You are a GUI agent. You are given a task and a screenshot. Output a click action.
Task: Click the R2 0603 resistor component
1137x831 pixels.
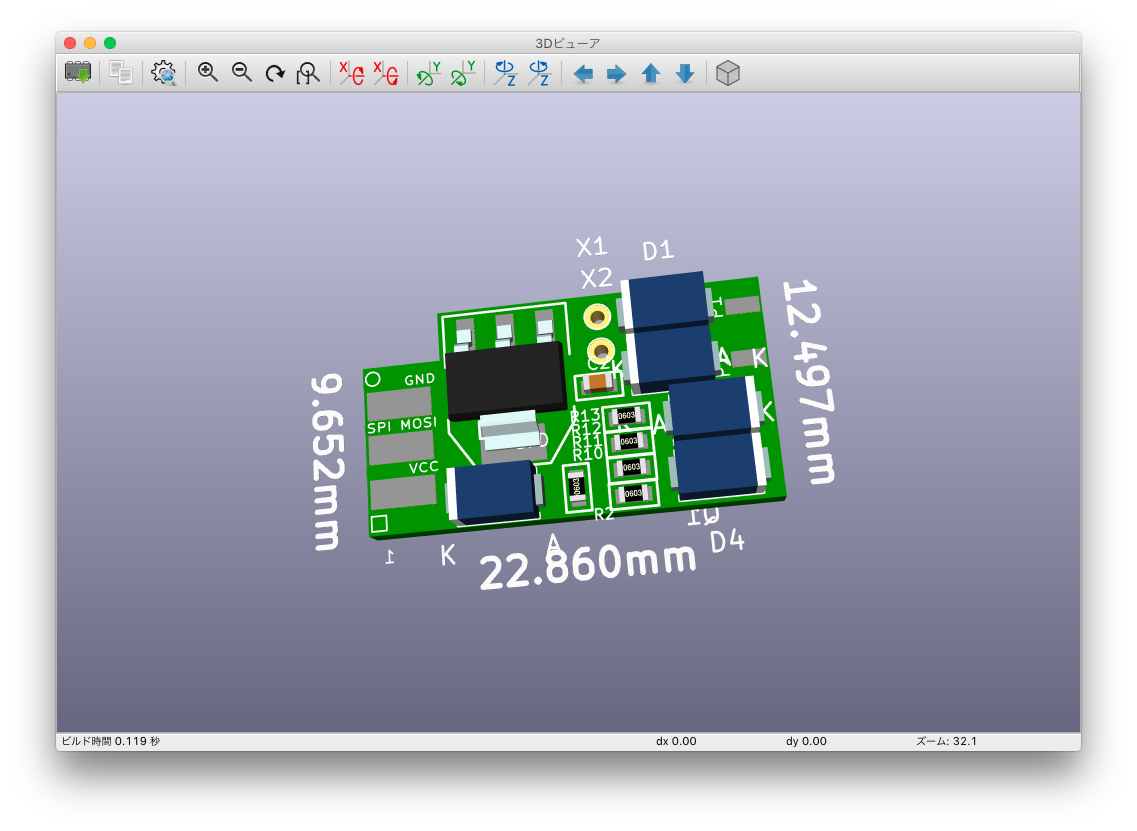(576, 486)
